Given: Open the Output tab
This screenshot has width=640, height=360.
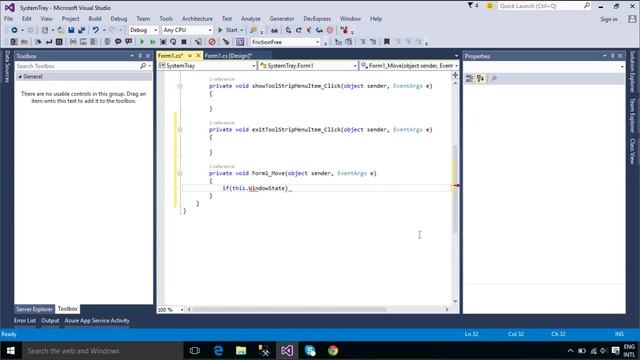Looking at the screenshot, I should tap(50, 321).
